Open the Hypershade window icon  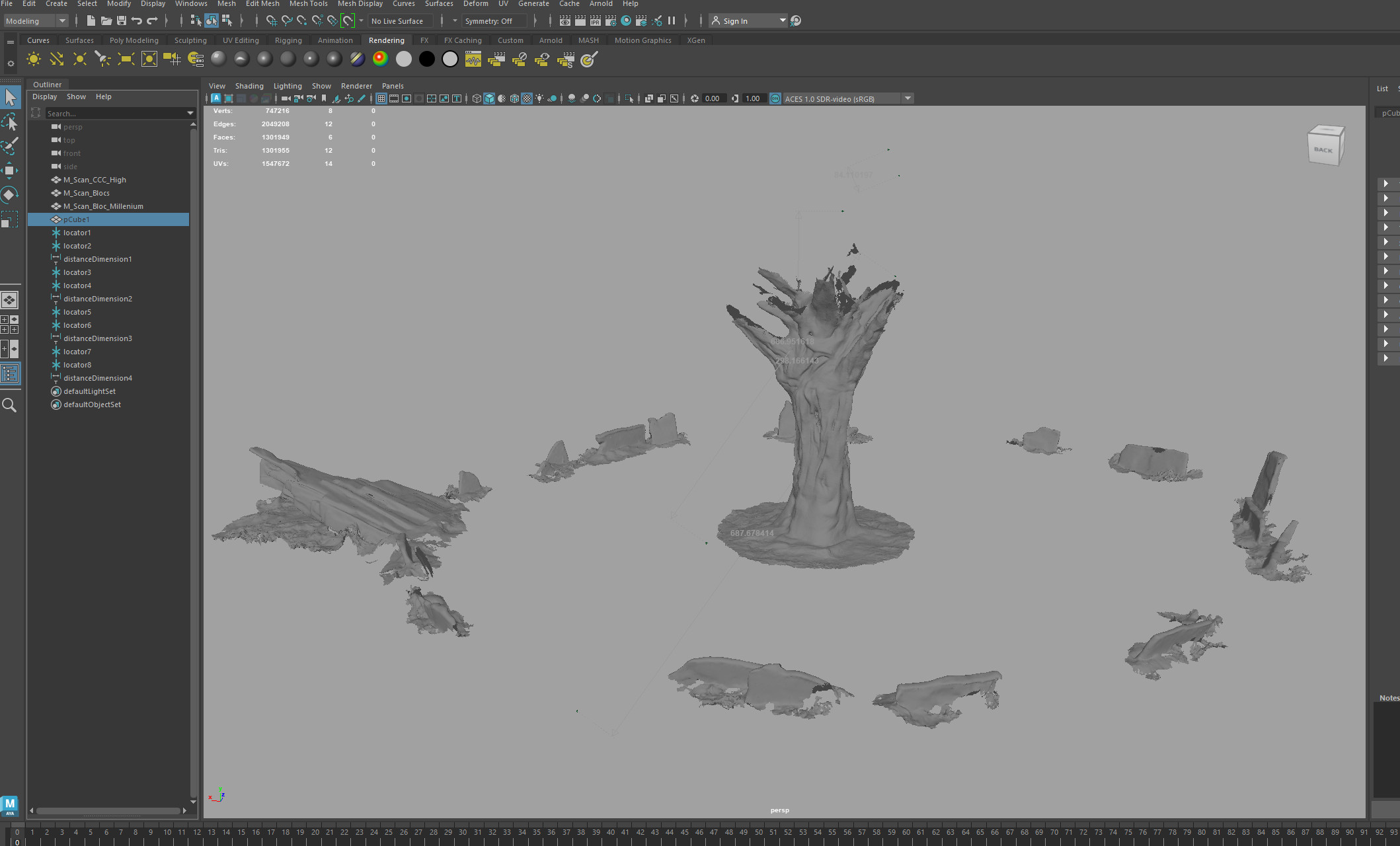click(x=626, y=21)
